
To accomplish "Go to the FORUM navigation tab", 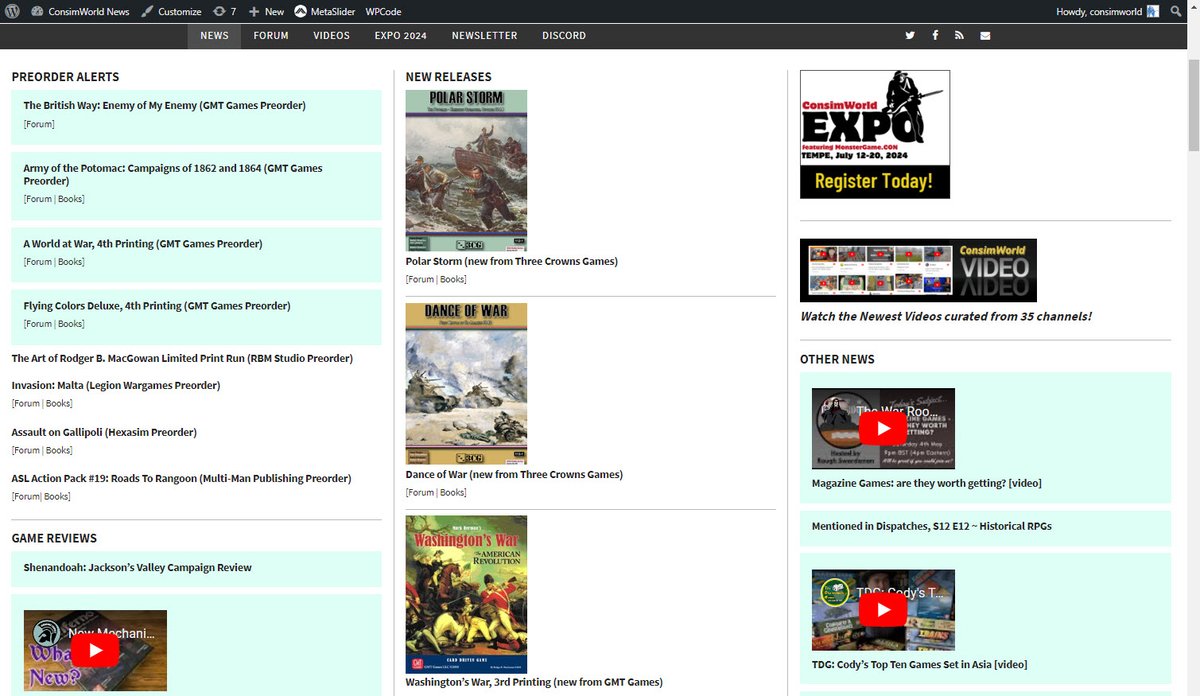I will pyautogui.click(x=271, y=35).
